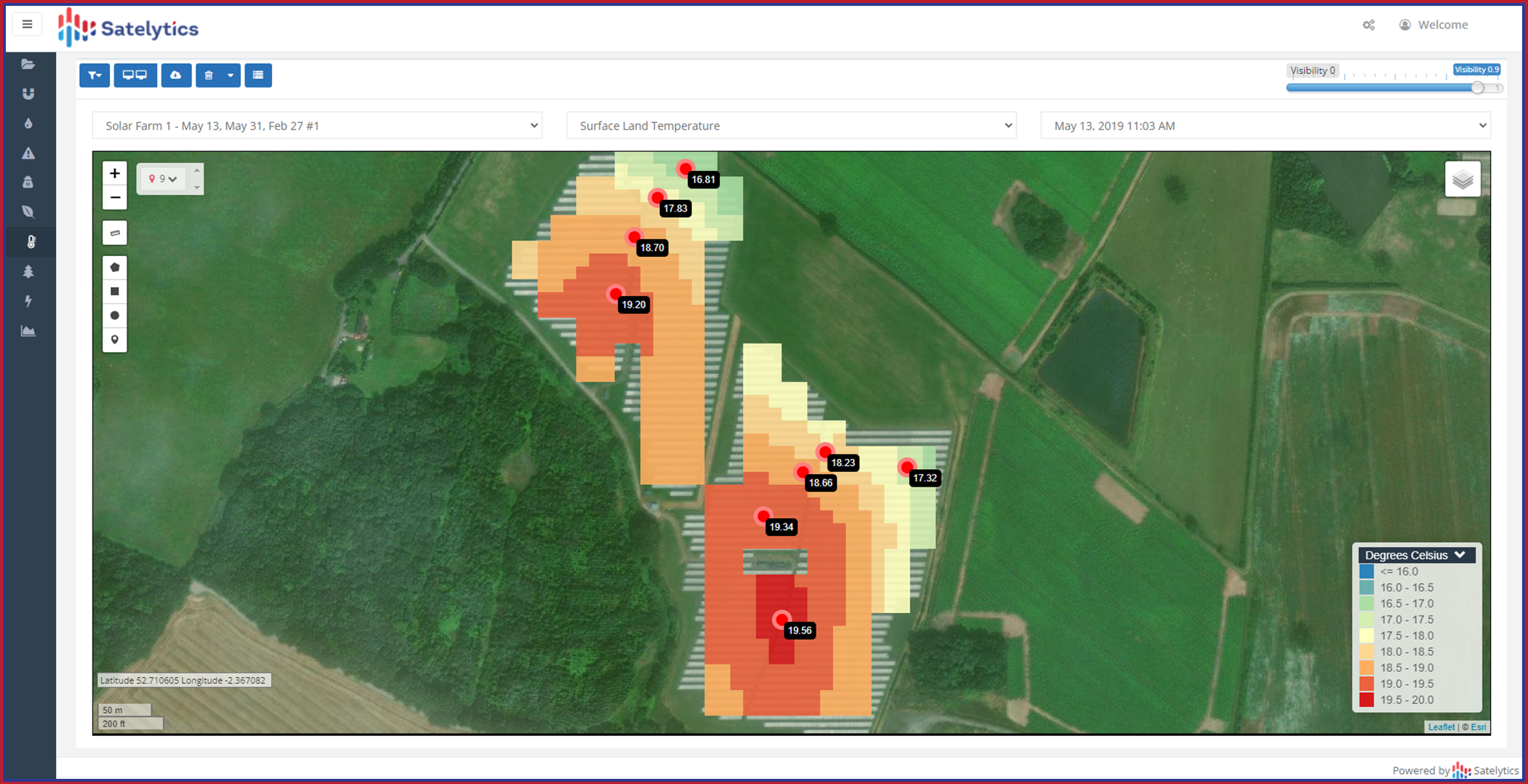This screenshot has height=784, width=1528.
Task: Click the Leaflet attribution link
Action: (x=1441, y=727)
